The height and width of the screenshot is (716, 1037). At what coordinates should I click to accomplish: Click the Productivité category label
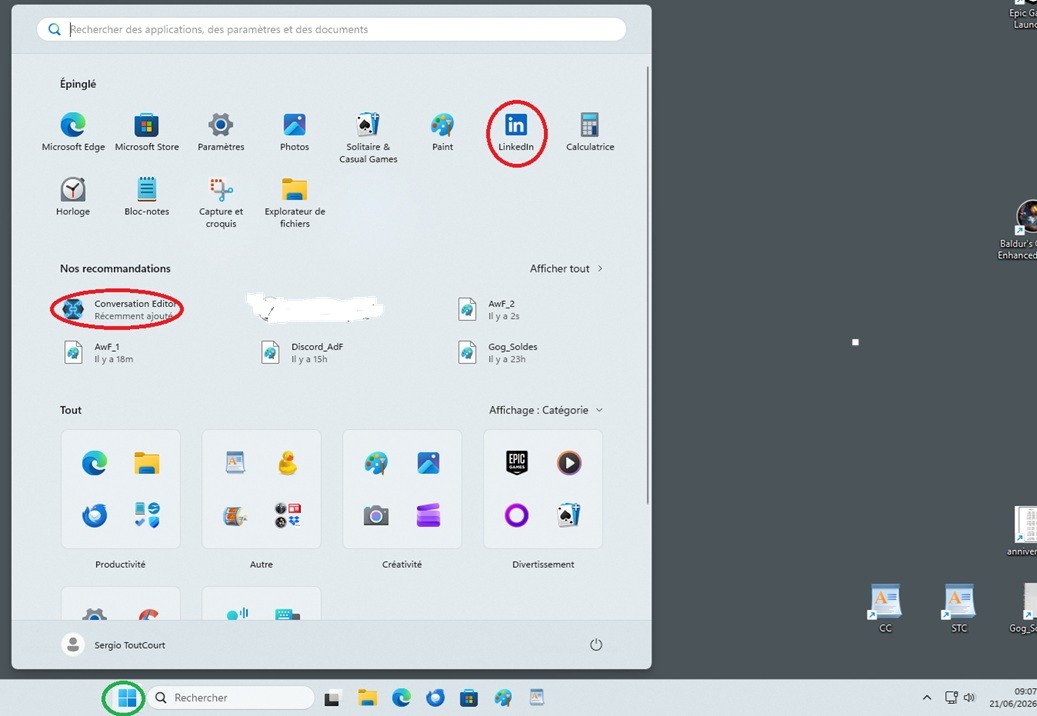click(120, 565)
